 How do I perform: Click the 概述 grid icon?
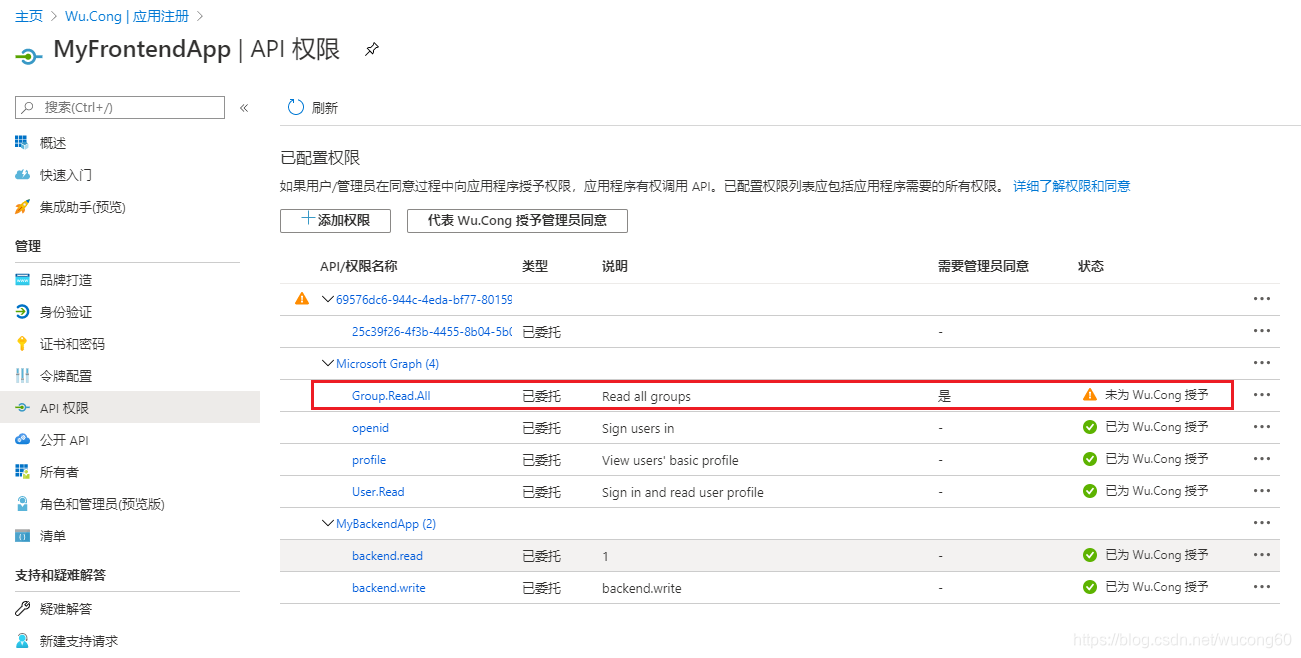tap(22, 143)
